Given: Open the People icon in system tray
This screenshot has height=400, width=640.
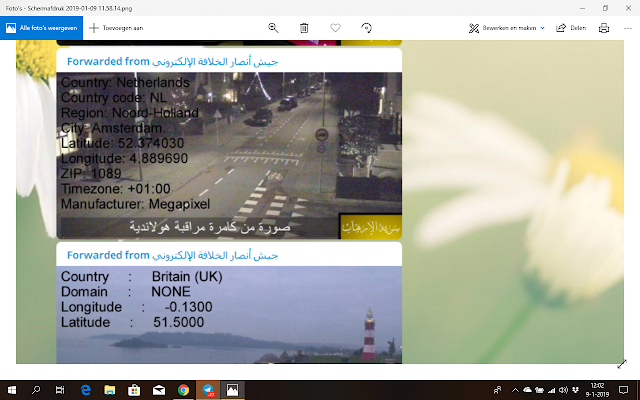Looking at the screenshot, I should (x=497, y=390).
